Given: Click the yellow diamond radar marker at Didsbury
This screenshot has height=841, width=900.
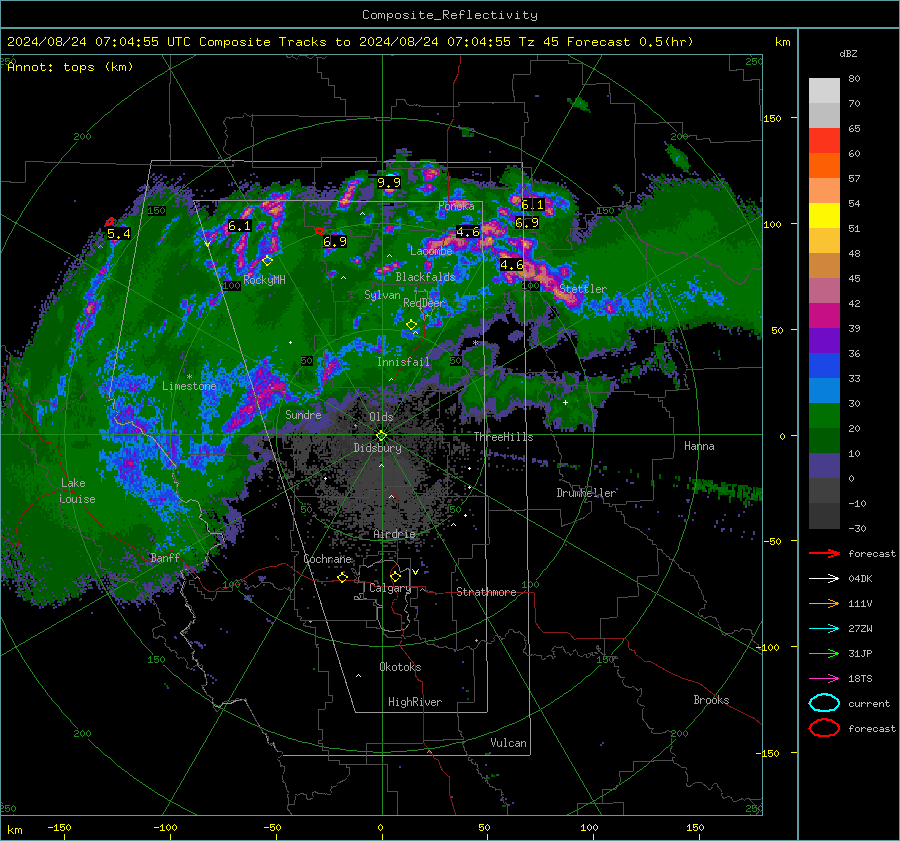Looking at the screenshot, I should click(381, 436).
